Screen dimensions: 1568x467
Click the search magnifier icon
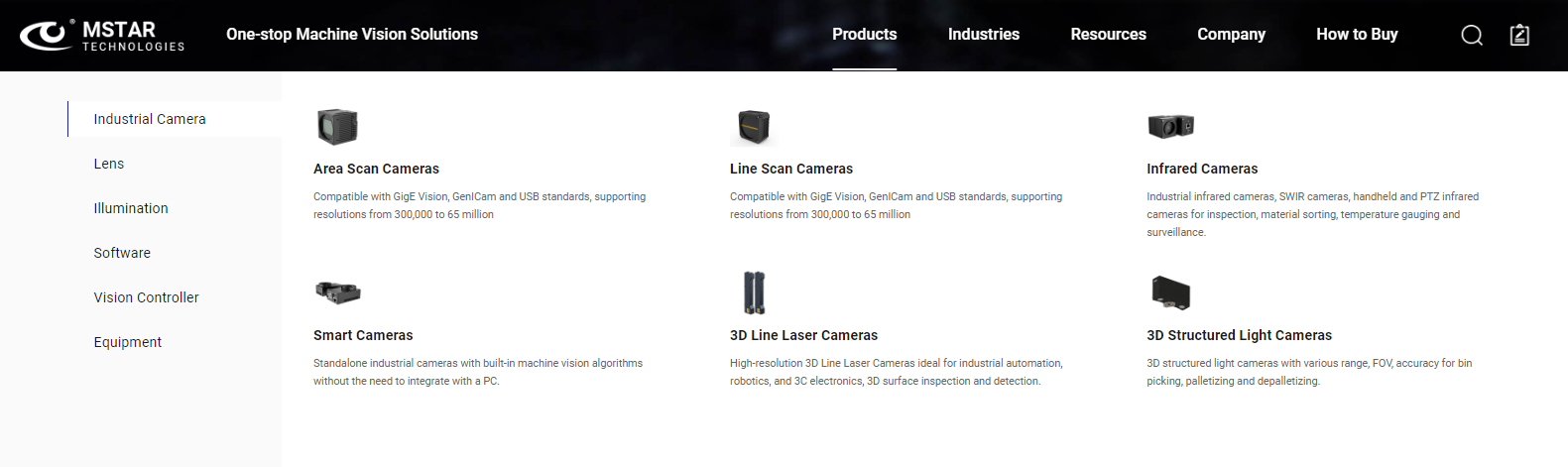(1472, 36)
